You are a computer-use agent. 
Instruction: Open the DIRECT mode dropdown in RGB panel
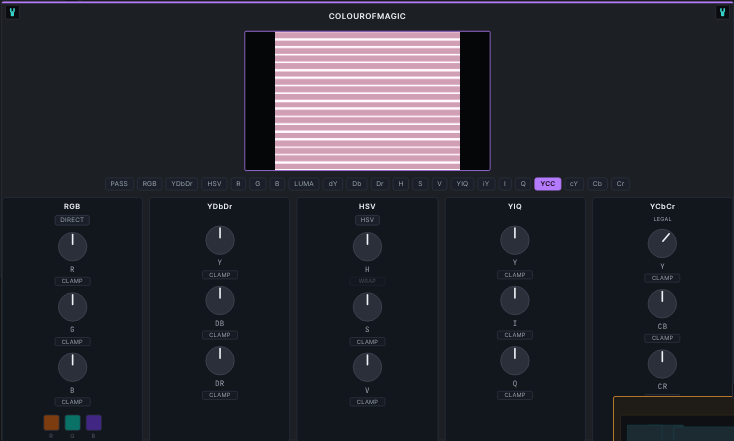pos(72,220)
